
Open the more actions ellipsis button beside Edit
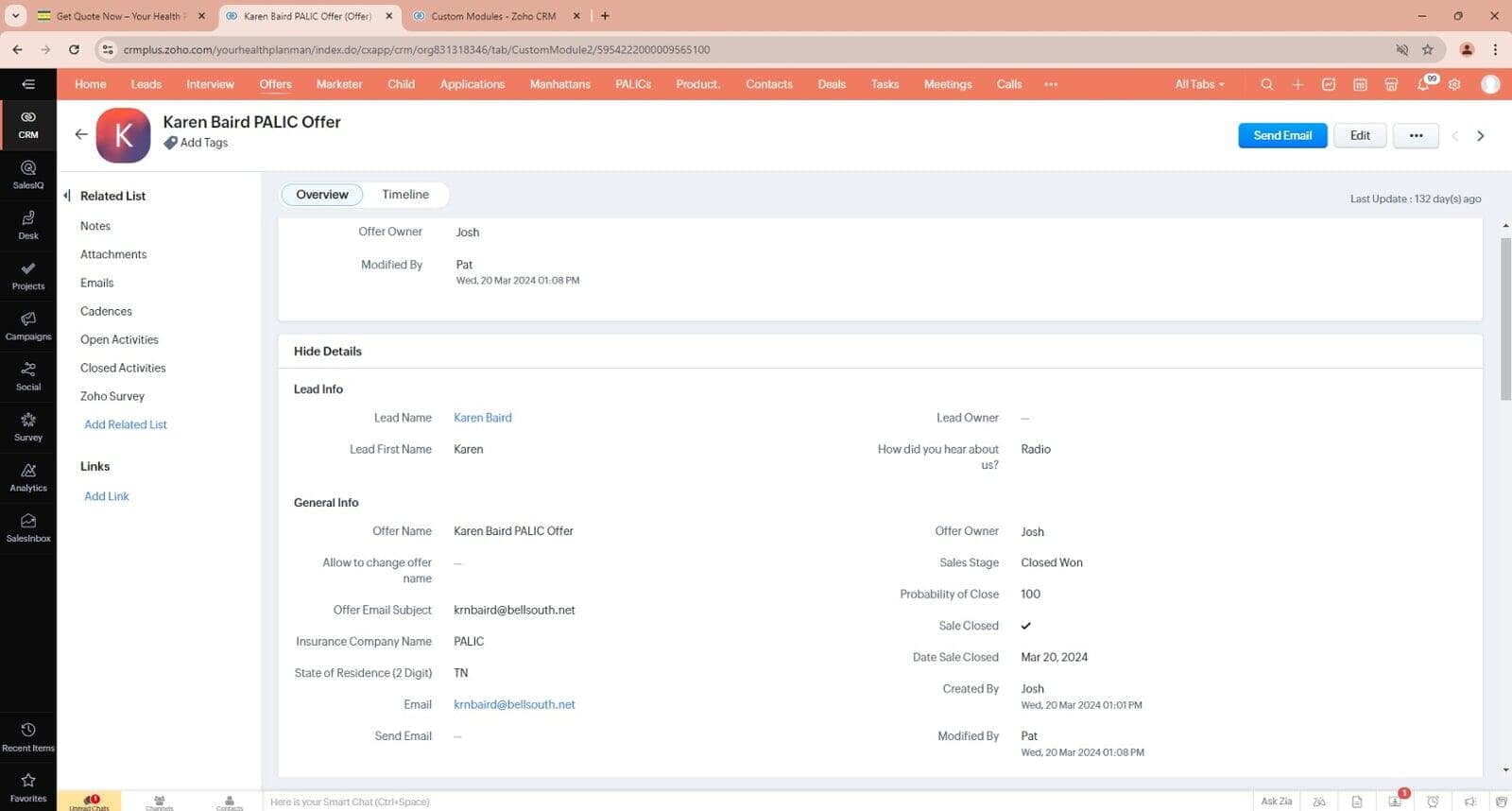pos(1416,135)
